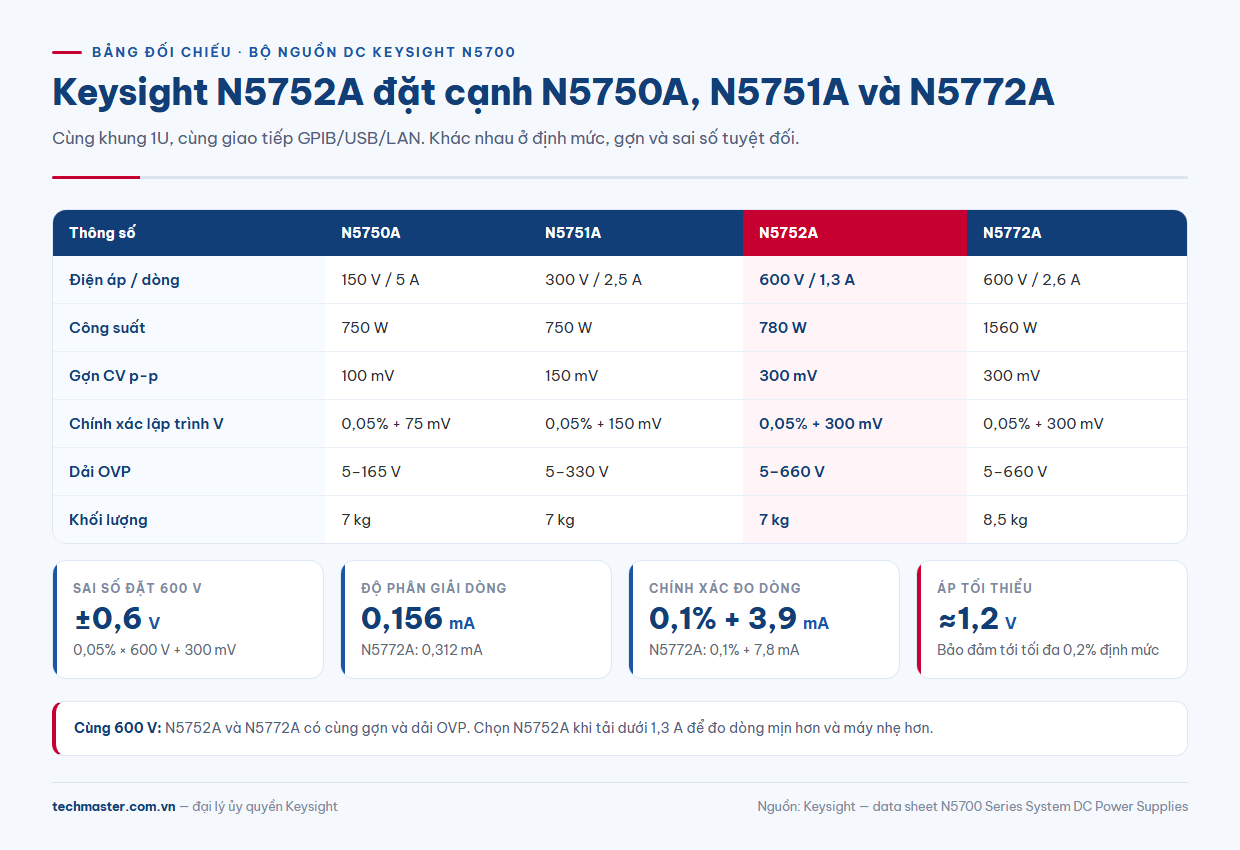Click the "ÁP TỐI THIỂU" card title
Screen dimensions: 1240x850
985,588
